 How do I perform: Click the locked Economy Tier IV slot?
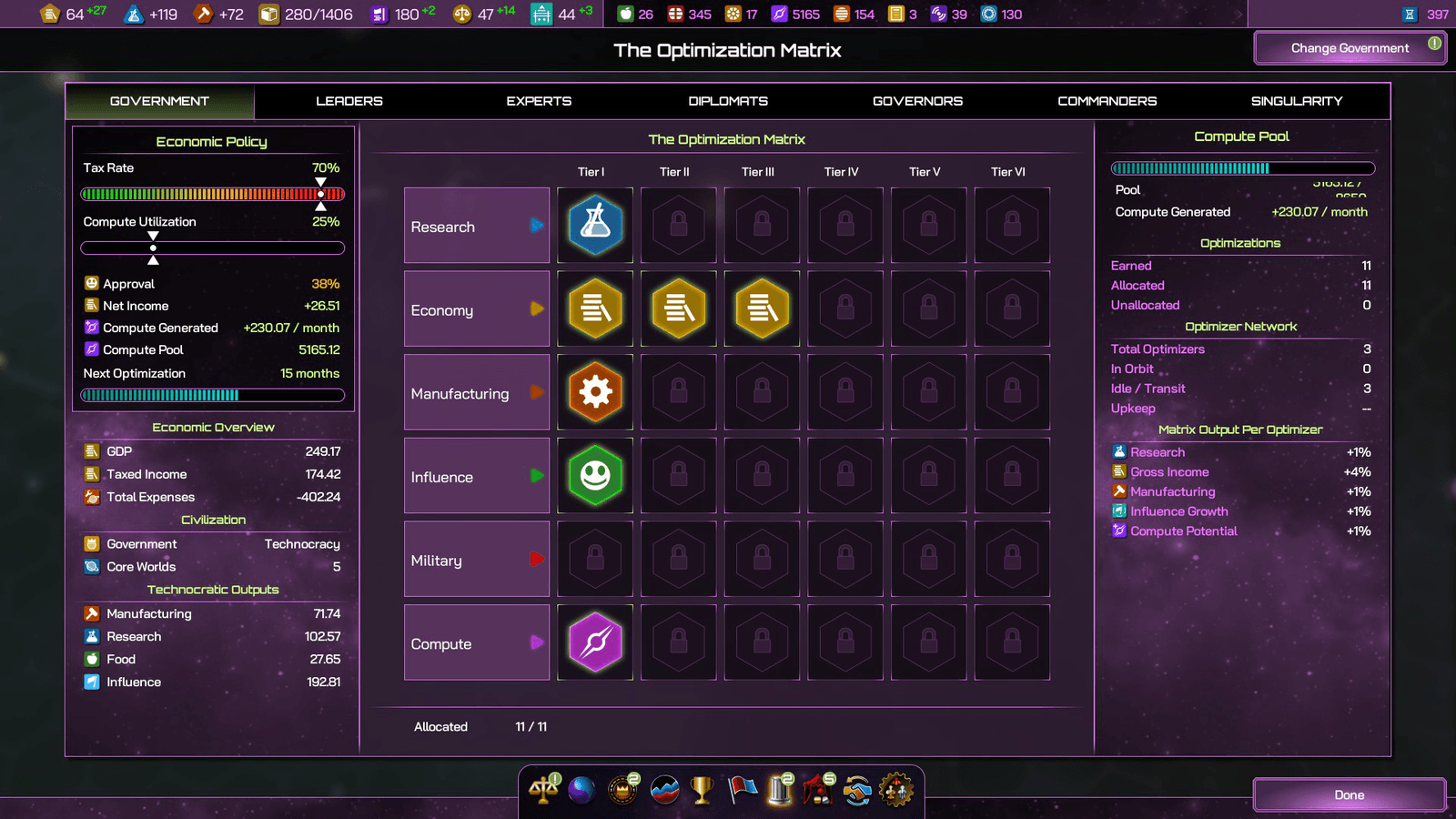pyautogui.click(x=845, y=308)
